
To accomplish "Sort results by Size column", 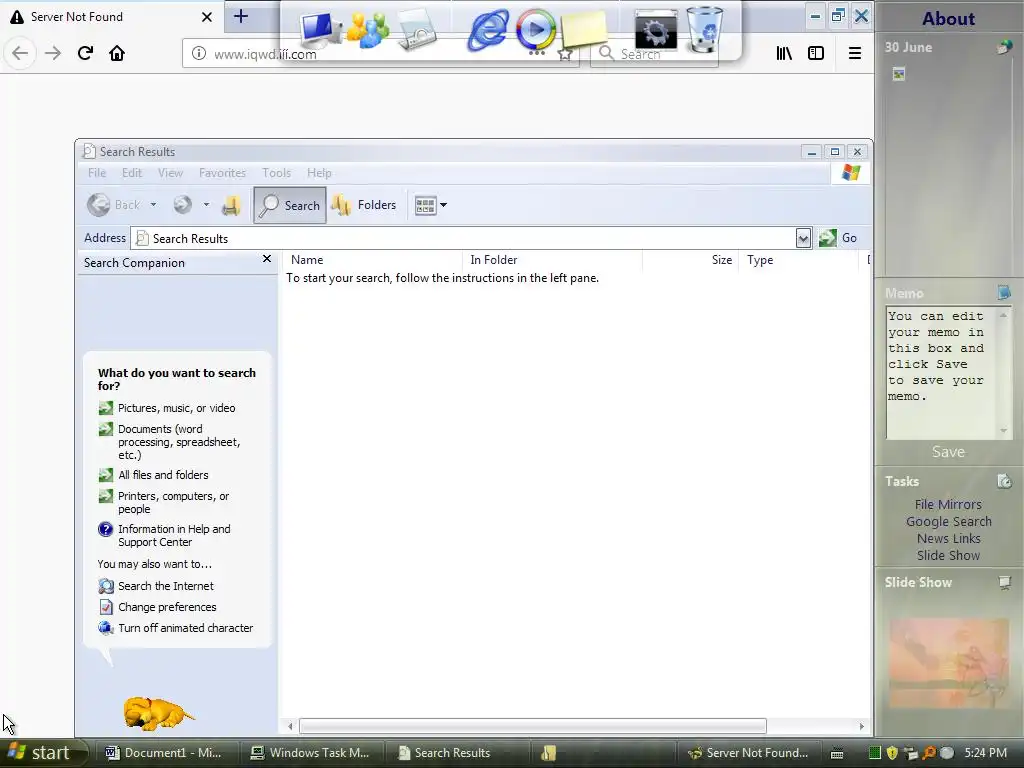I will coord(690,260).
